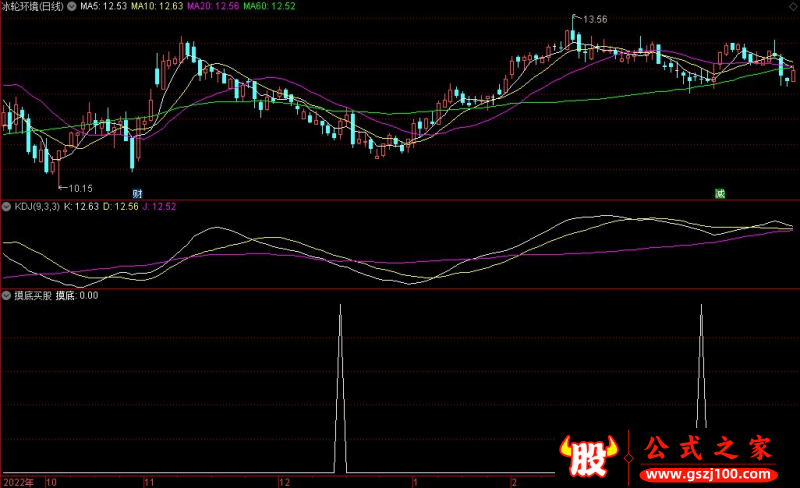Open the www.gszj100.com website link
The image size is (800, 488).
(708, 474)
